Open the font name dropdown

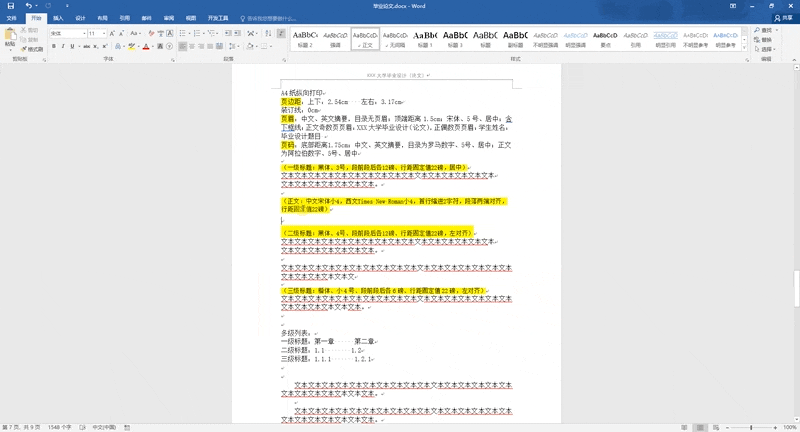84,33
